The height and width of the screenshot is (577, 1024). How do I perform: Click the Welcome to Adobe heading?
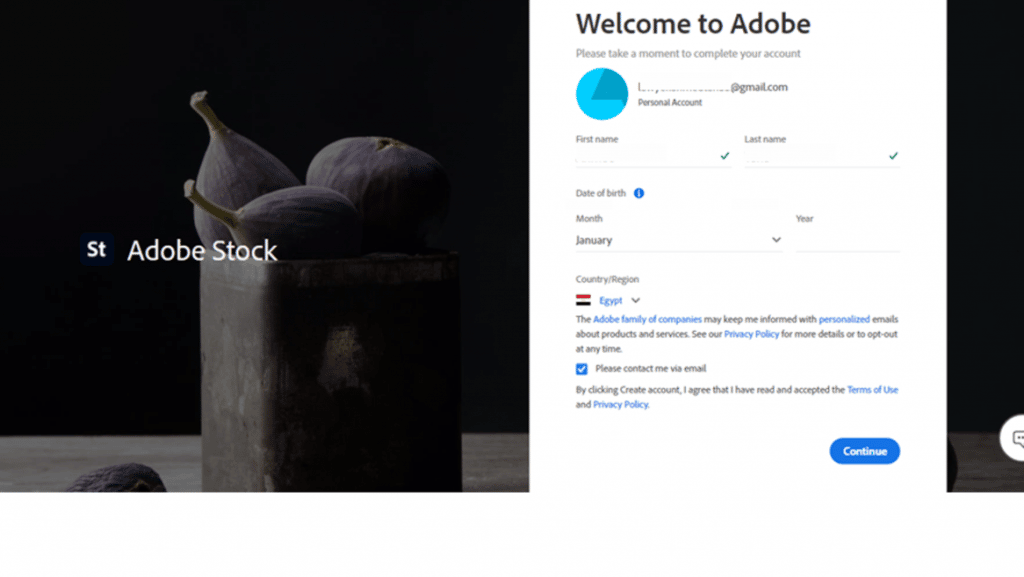693,24
